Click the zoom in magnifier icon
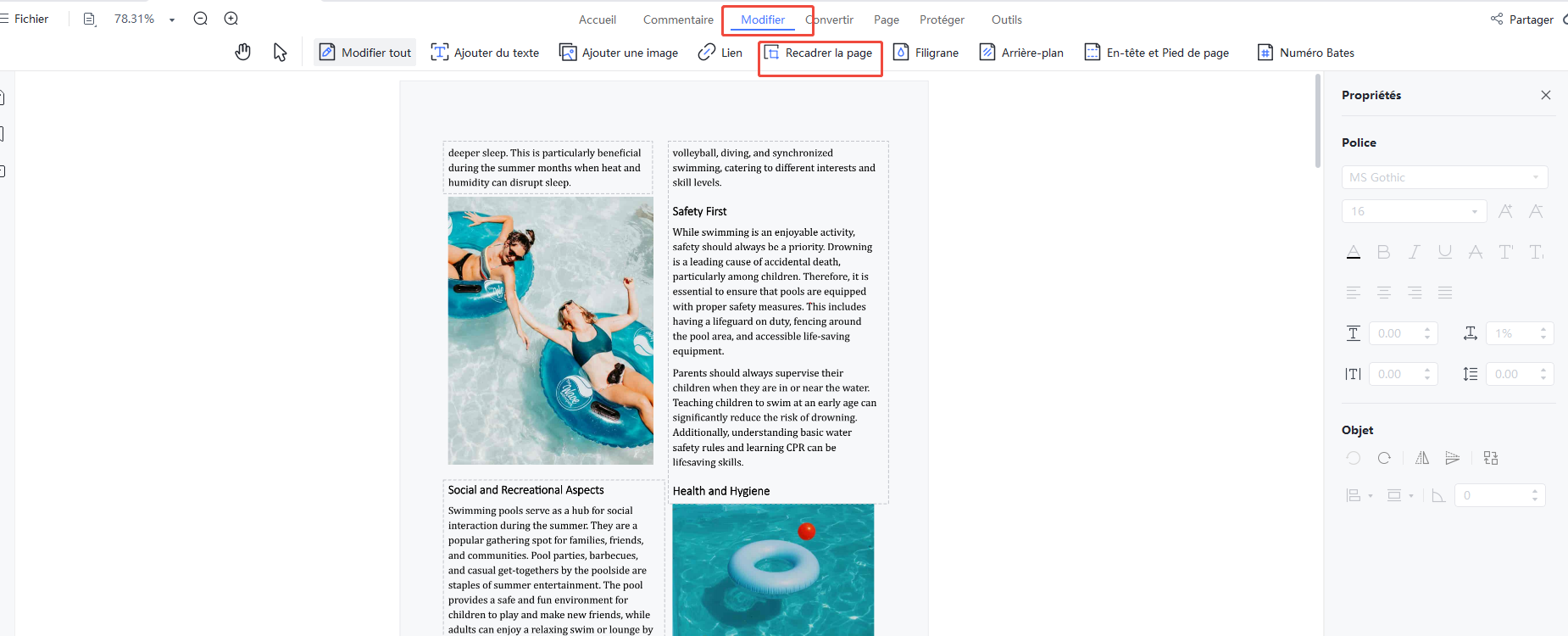Image resolution: width=1568 pixels, height=636 pixels. click(x=231, y=19)
